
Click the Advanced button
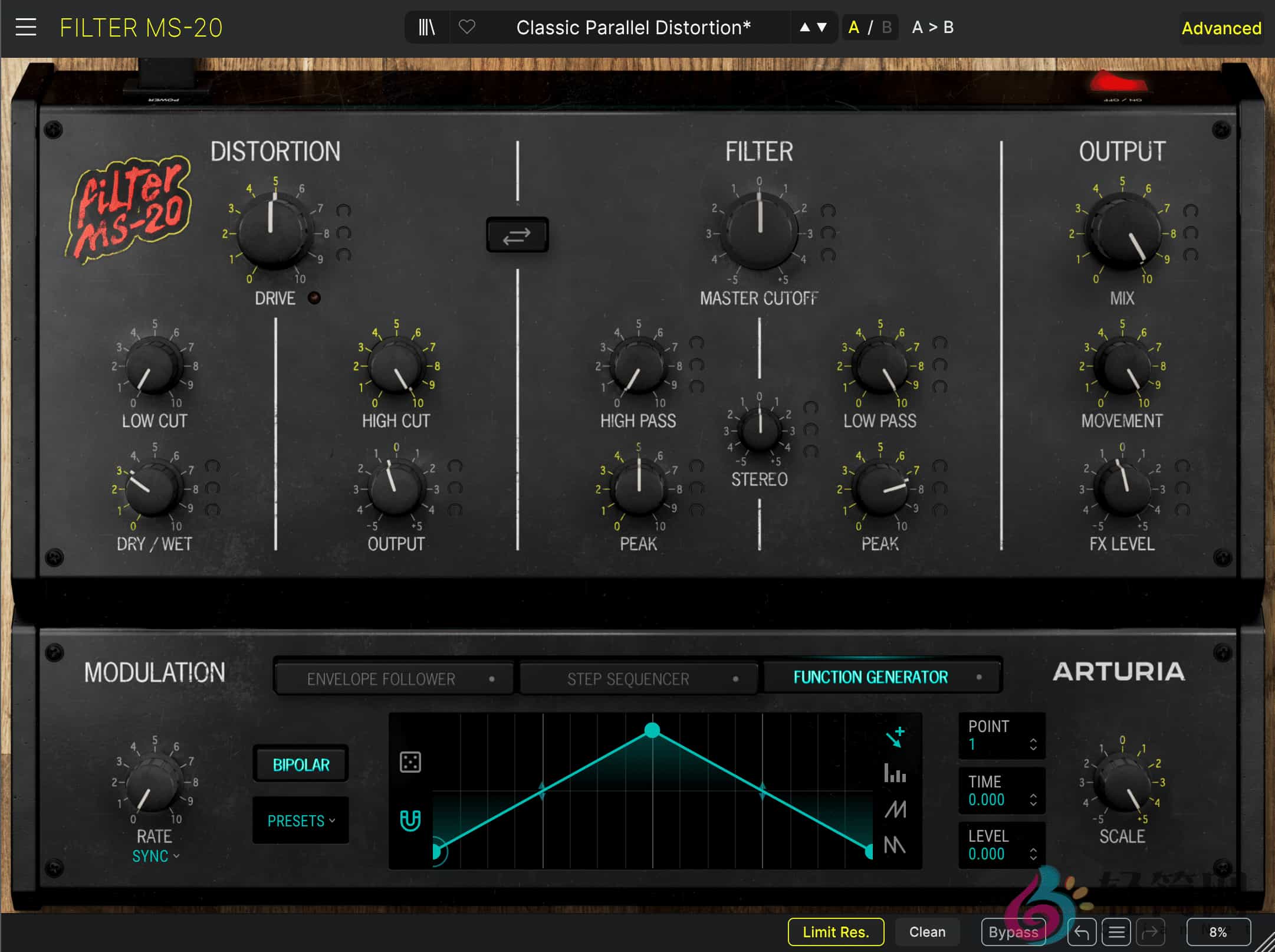(1221, 28)
